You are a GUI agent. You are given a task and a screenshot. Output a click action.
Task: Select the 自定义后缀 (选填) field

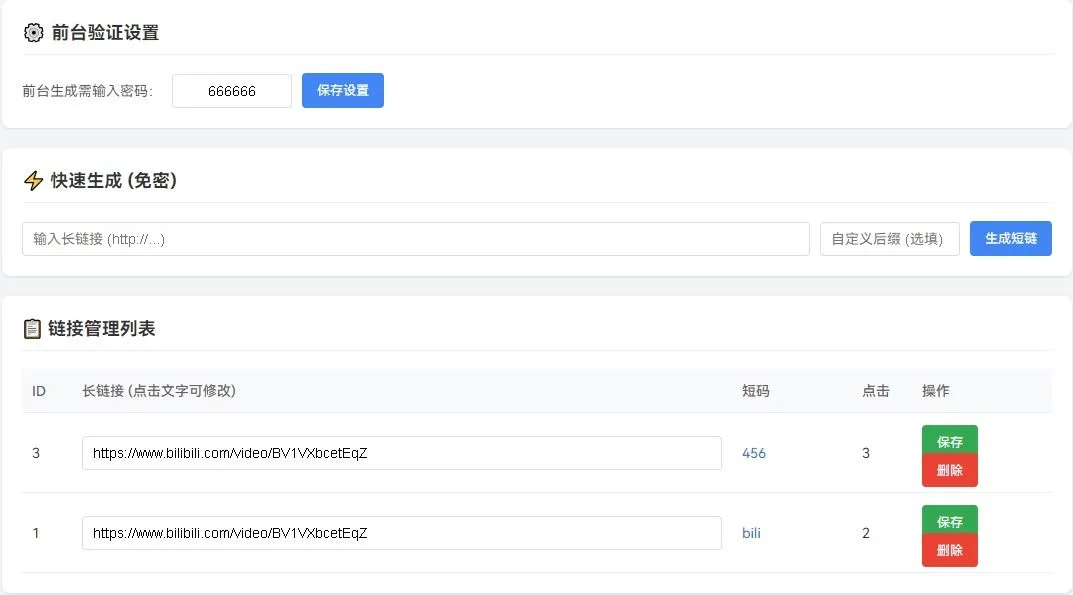pyautogui.click(x=889, y=239)
